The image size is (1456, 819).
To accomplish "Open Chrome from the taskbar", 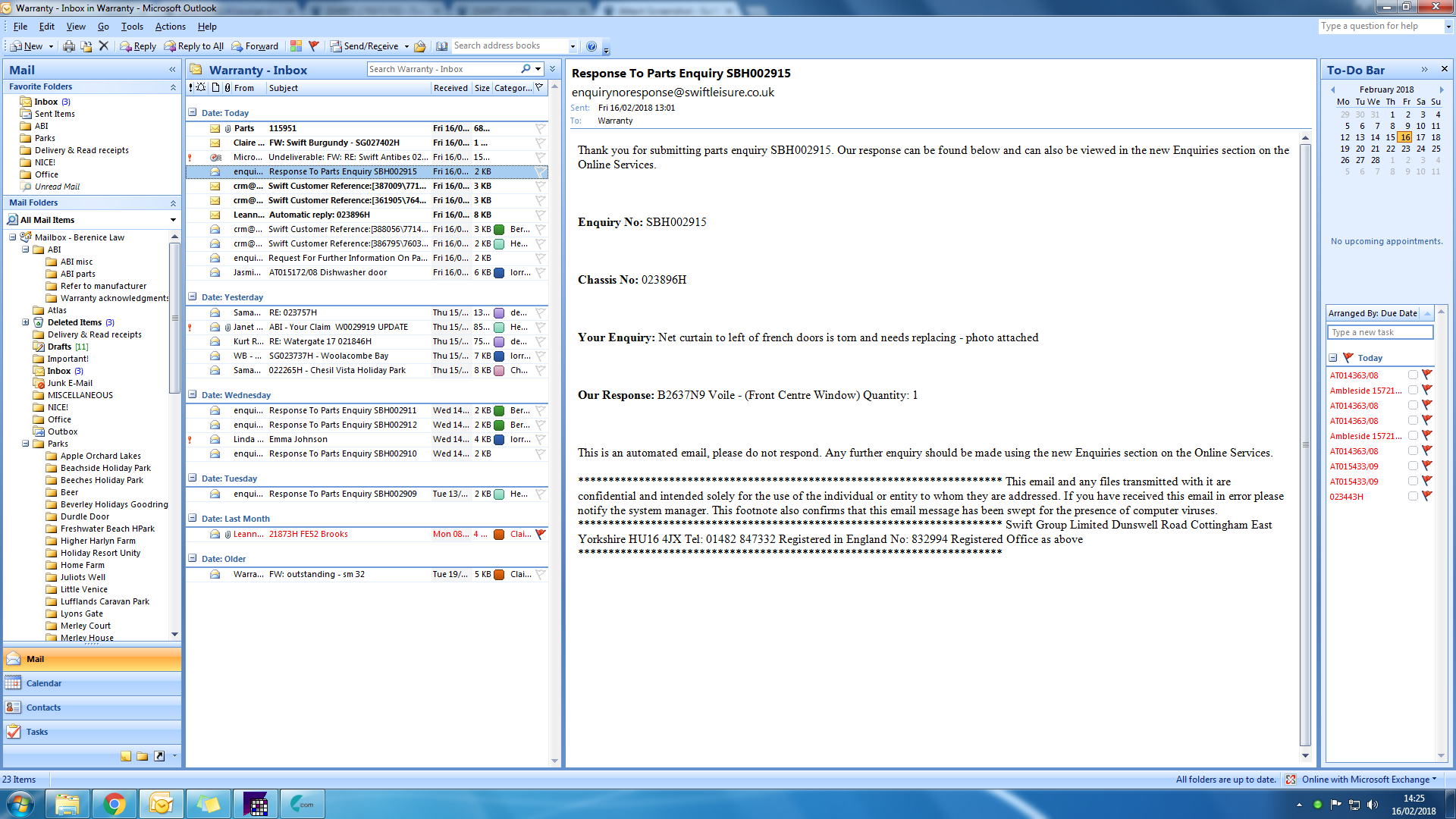I will 115,804.
